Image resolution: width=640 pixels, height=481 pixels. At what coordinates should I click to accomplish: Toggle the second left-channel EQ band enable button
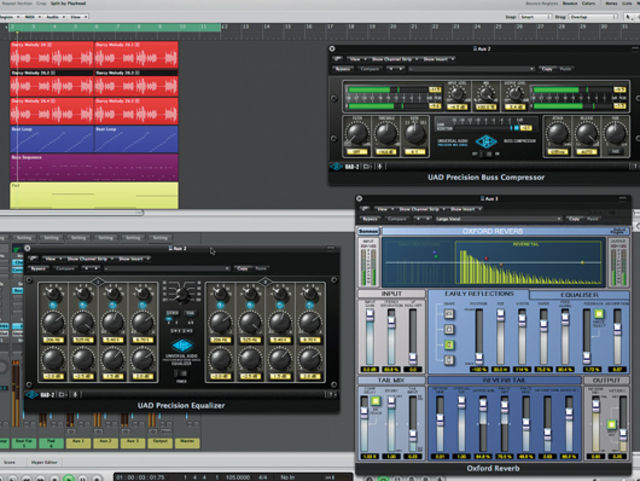[x=83, y=305]
